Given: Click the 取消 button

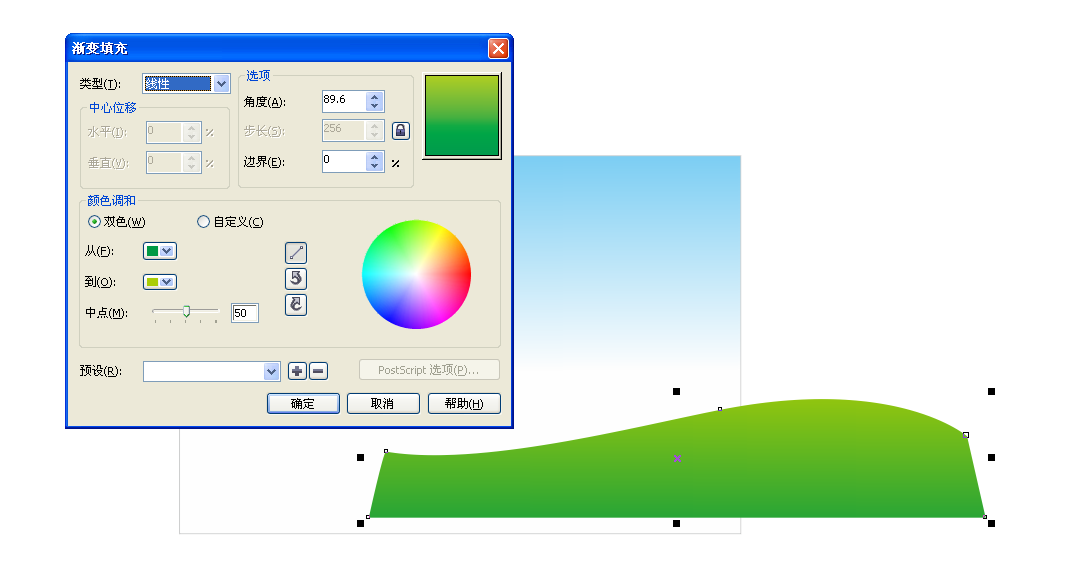Looking at the screenshot, I should 383,403.
